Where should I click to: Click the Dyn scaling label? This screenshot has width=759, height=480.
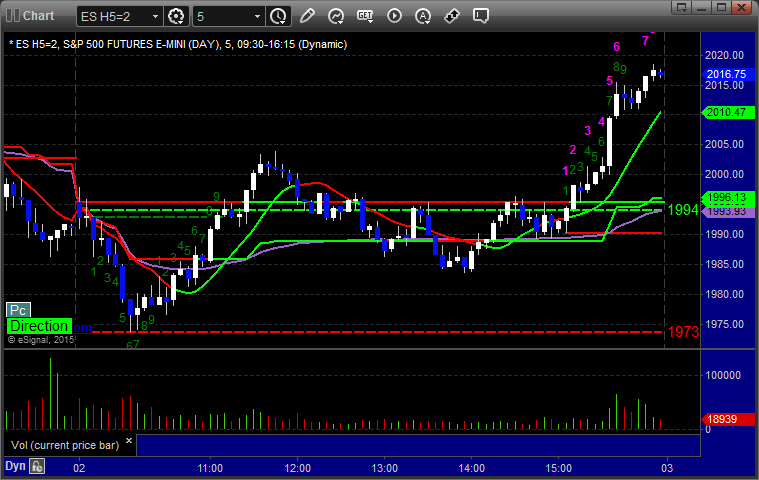click(15, 466)
